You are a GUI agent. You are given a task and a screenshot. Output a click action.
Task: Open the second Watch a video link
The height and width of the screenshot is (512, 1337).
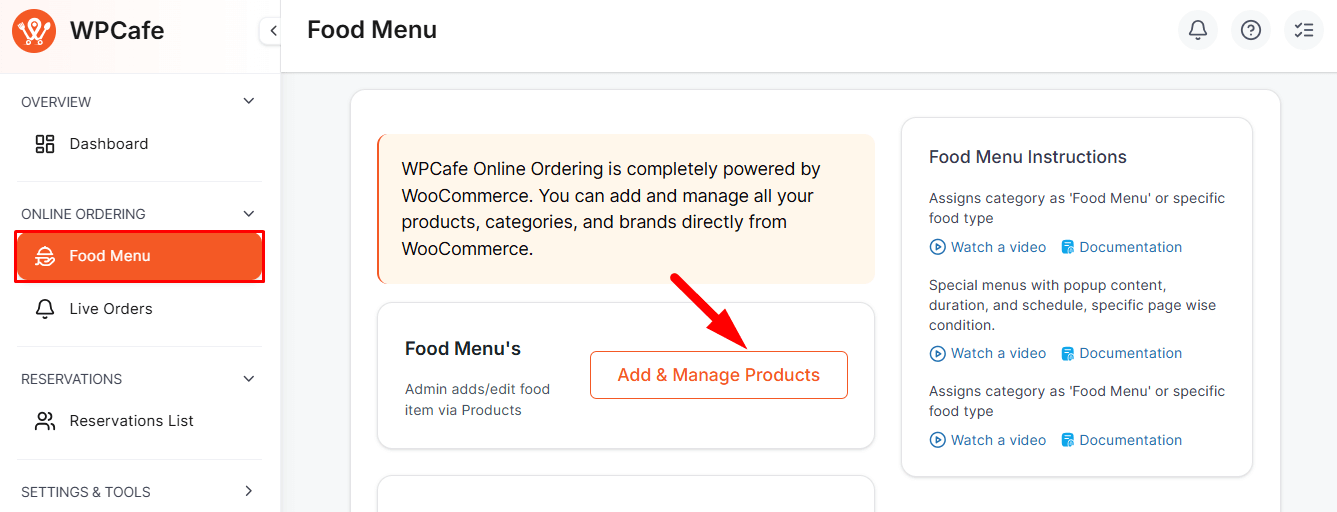point(997,353)
